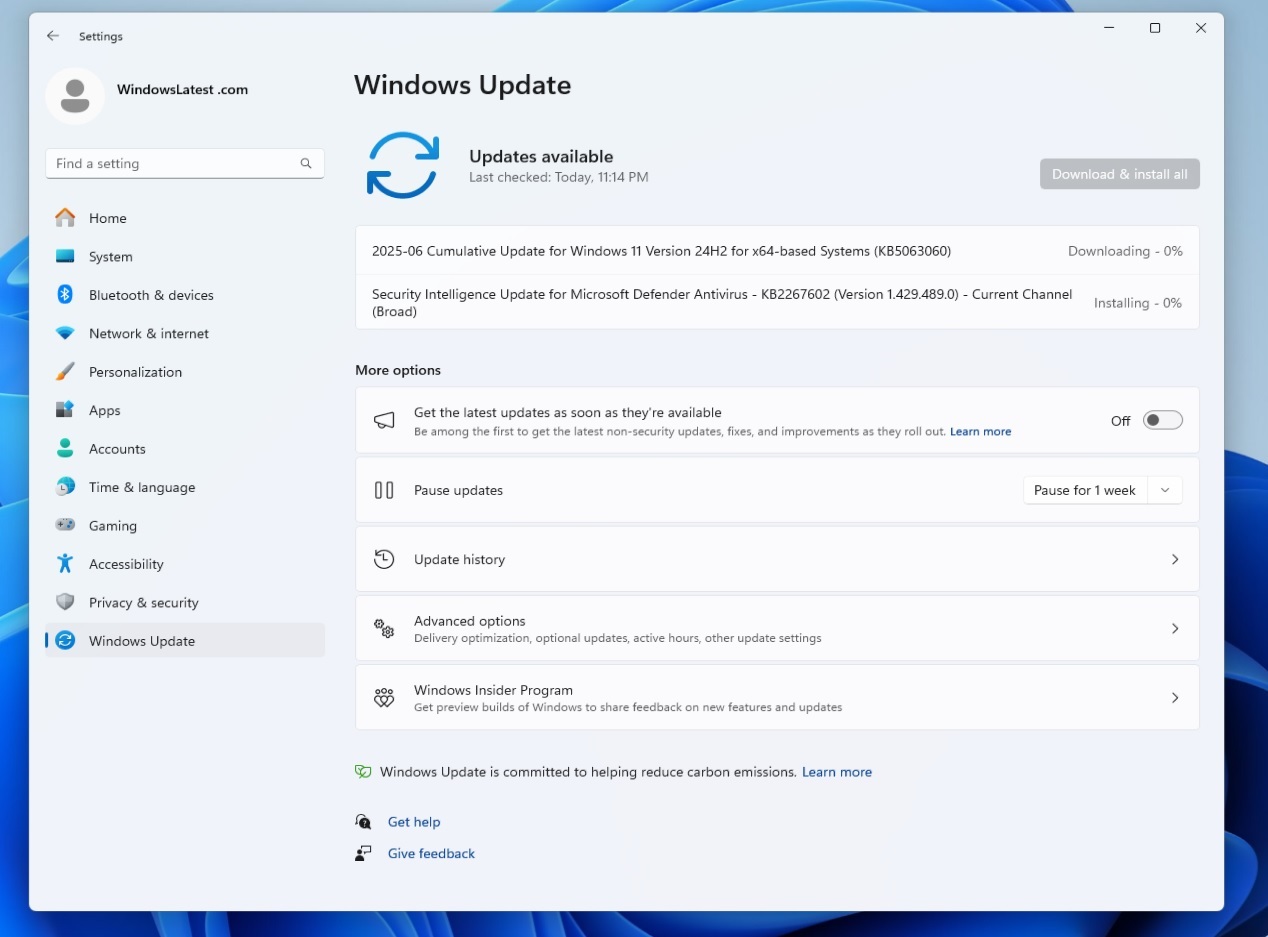Click the KB5063060 downloading progress entry

777,251
